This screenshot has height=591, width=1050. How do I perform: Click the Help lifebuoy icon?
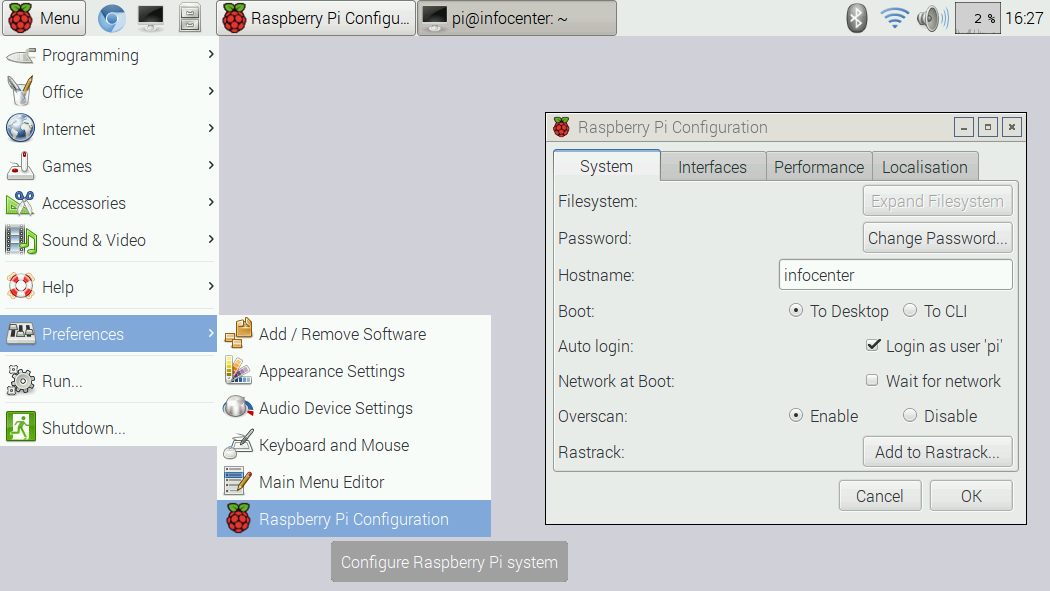coord(21,286)
